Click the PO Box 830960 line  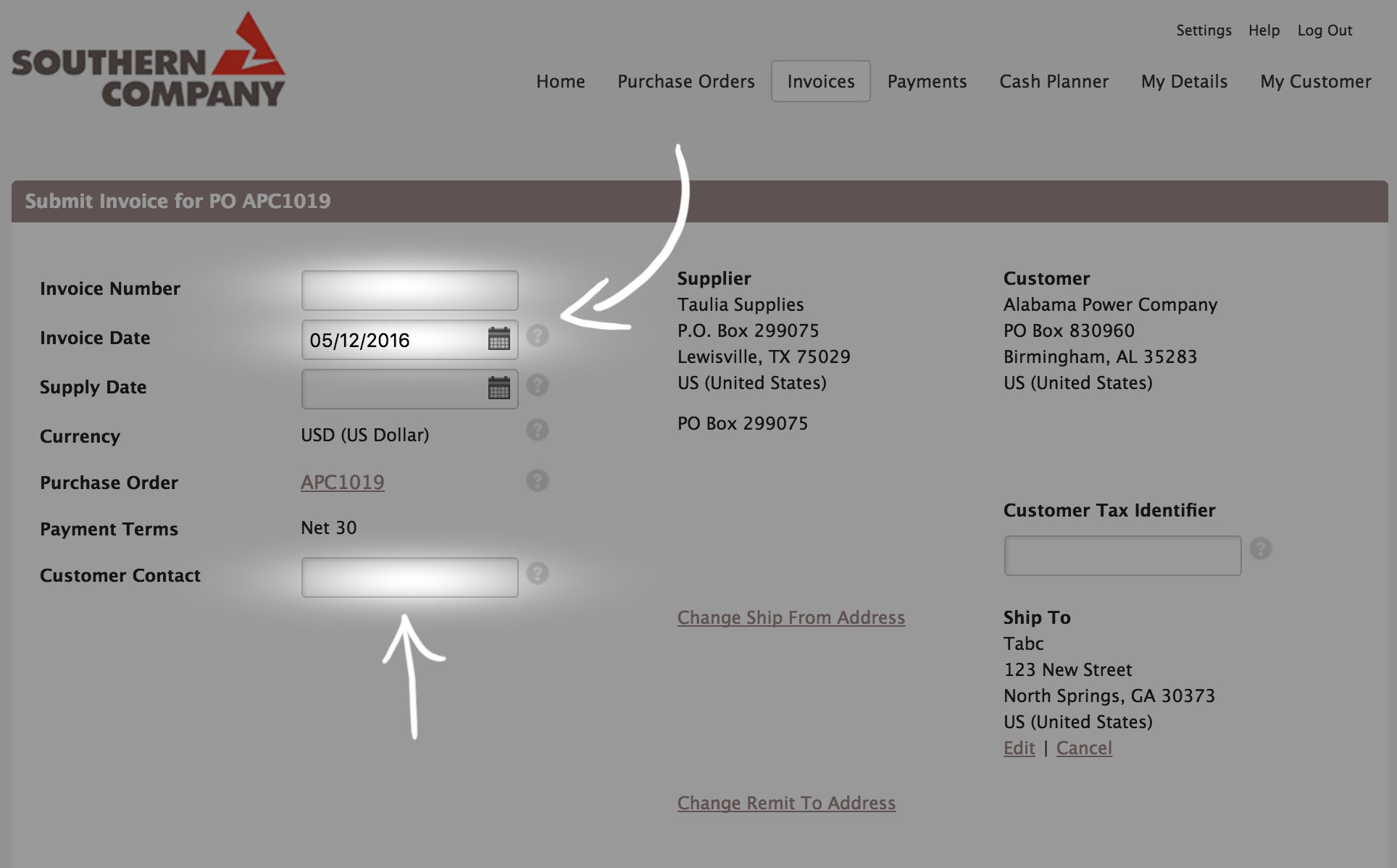(x=1069, y=330)
